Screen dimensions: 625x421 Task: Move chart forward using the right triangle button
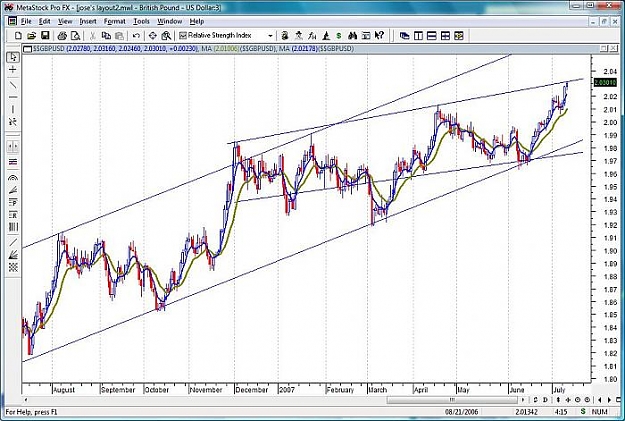point(609,399)
